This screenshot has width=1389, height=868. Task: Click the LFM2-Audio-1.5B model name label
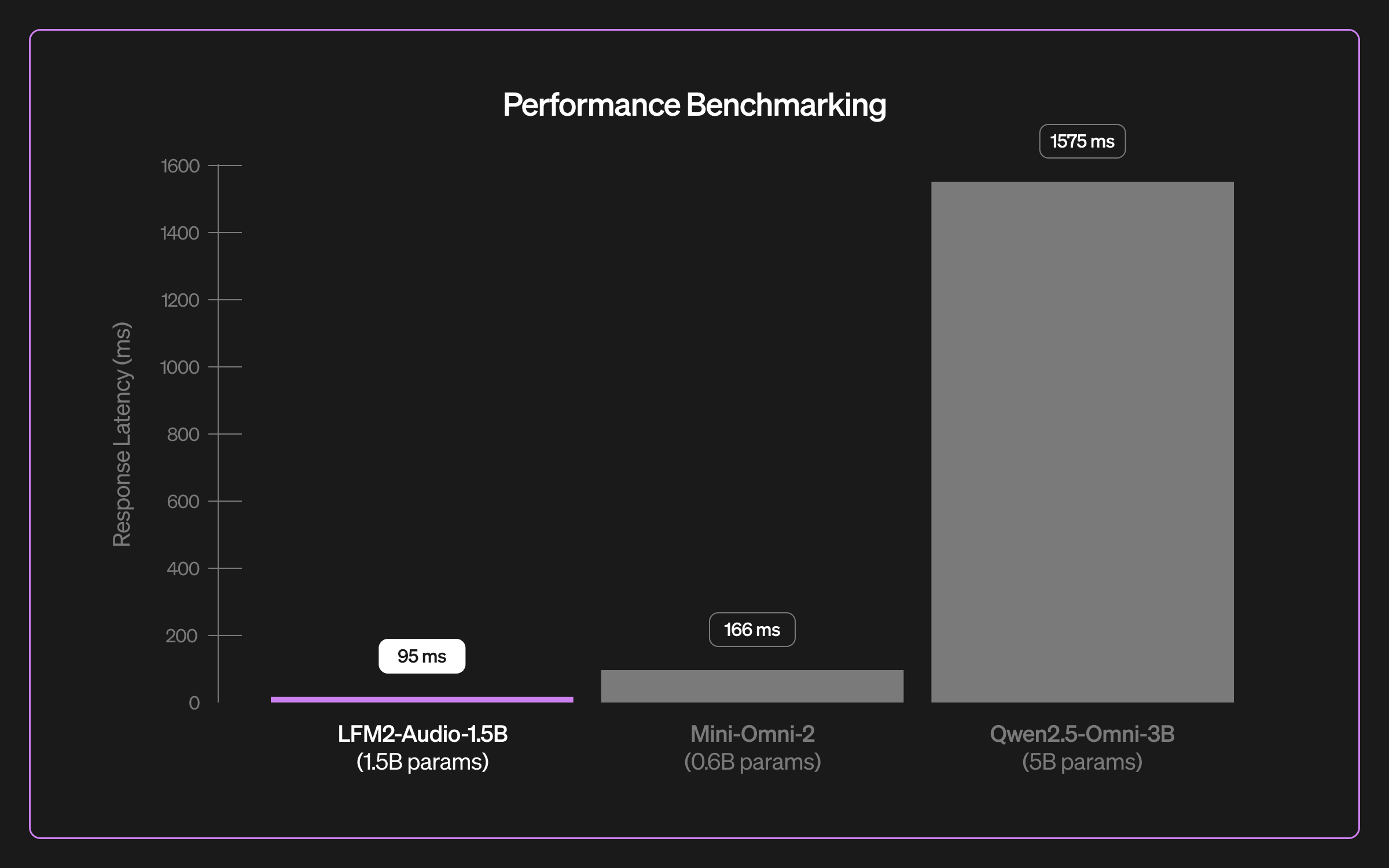[x=422, y=734]
